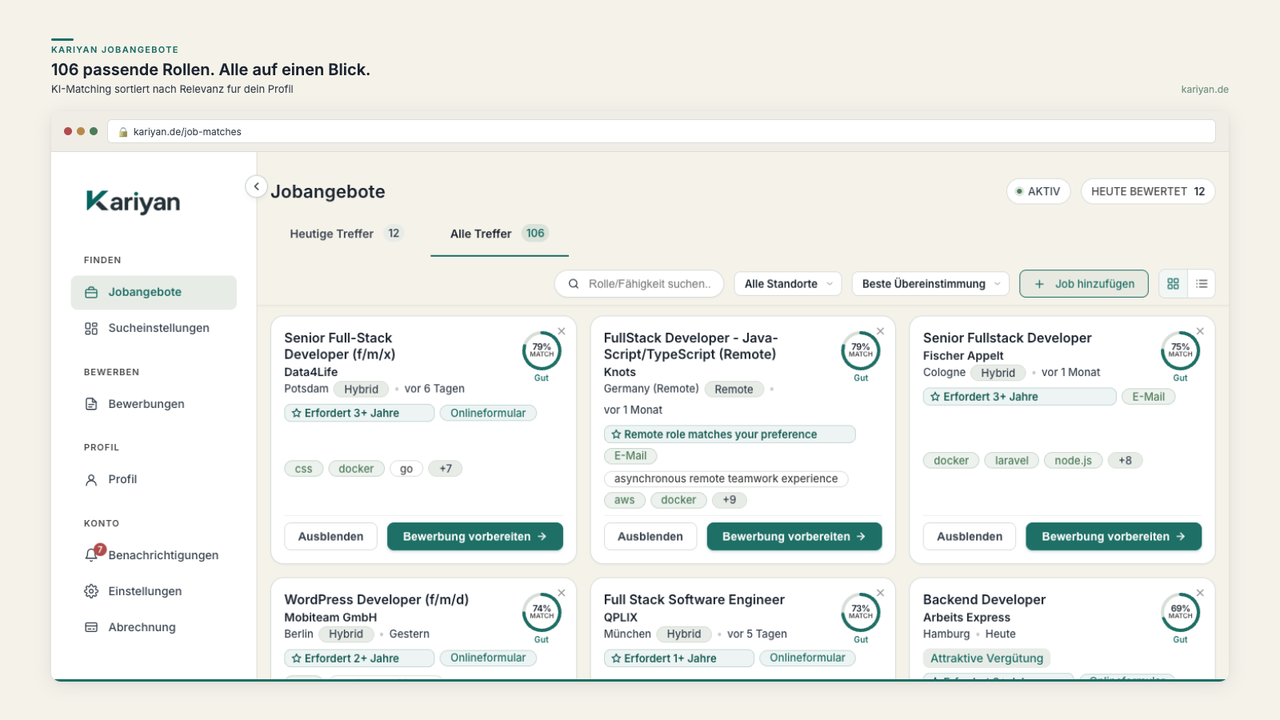
Task: Click the notification bell with badge 7
Action: pyautogui.click(x=93, y=554)
